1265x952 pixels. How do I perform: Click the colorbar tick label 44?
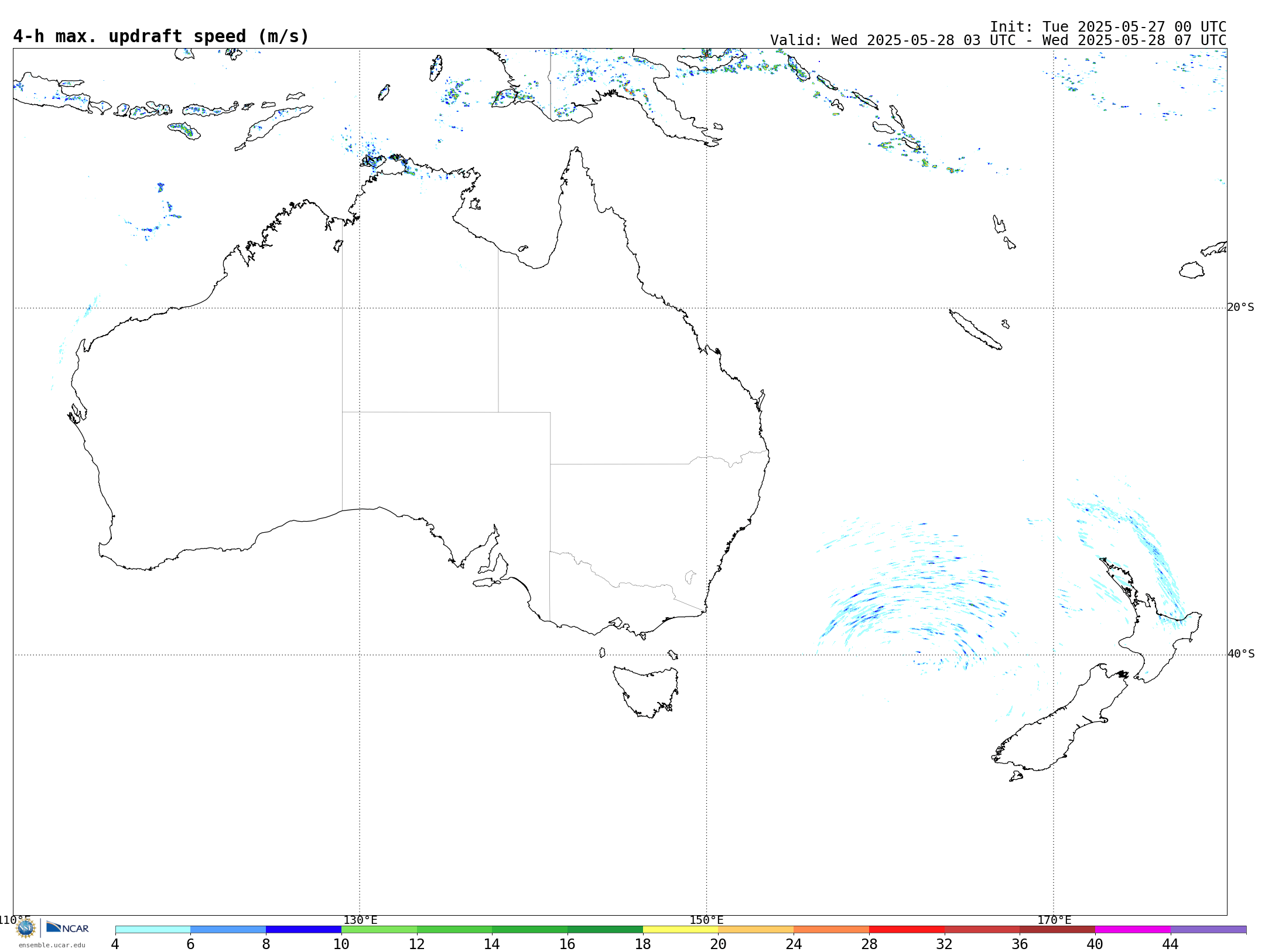1170,944
